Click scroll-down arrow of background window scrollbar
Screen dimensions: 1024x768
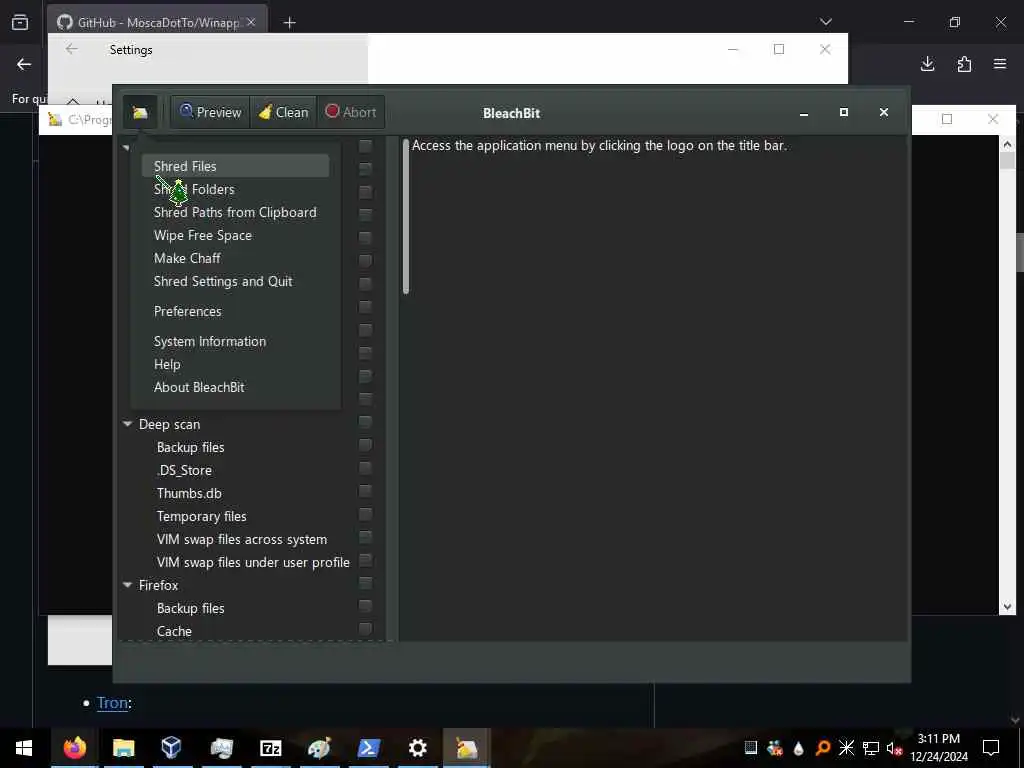(1007, 607)
